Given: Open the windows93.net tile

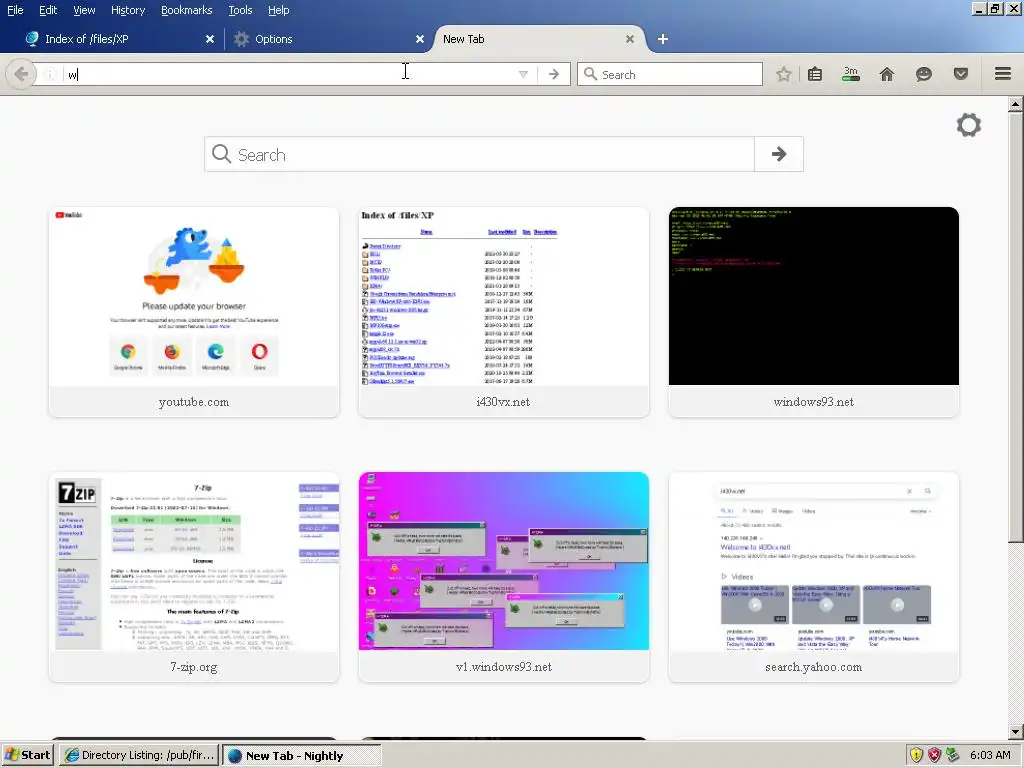Looking at the screenshot, I should point(814,312).
